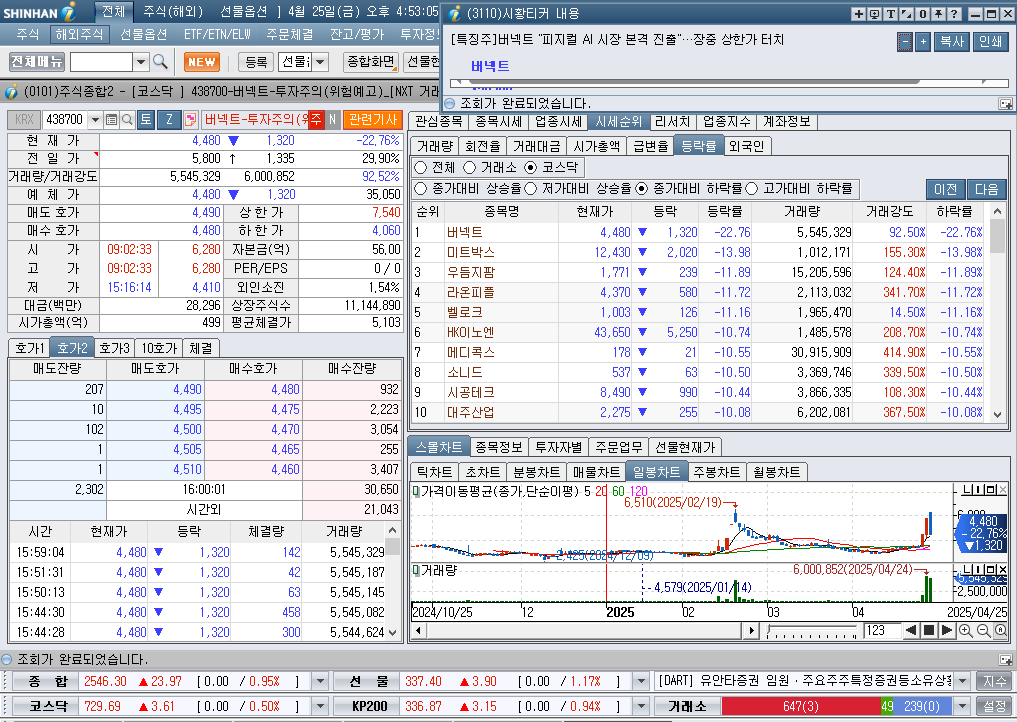Image resolution: width=1017 pixels, height=722 pixels.
Task: Open help question mark in news window title
Action: coord(954,14)
